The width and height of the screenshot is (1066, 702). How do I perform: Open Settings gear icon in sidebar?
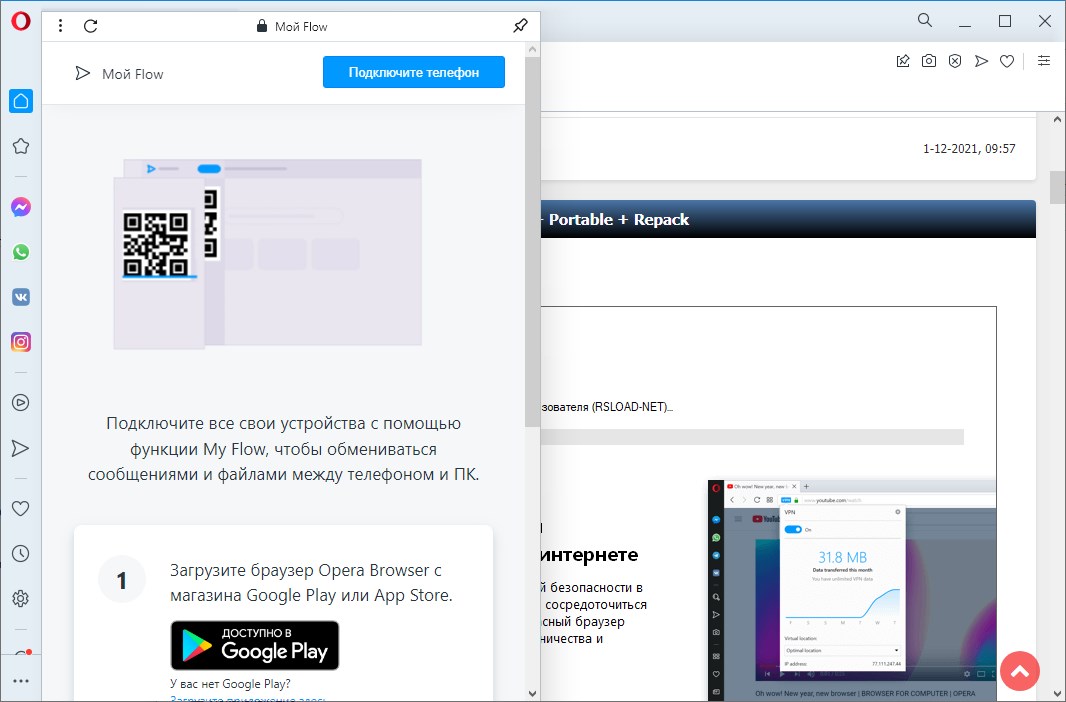click(21, 599)
